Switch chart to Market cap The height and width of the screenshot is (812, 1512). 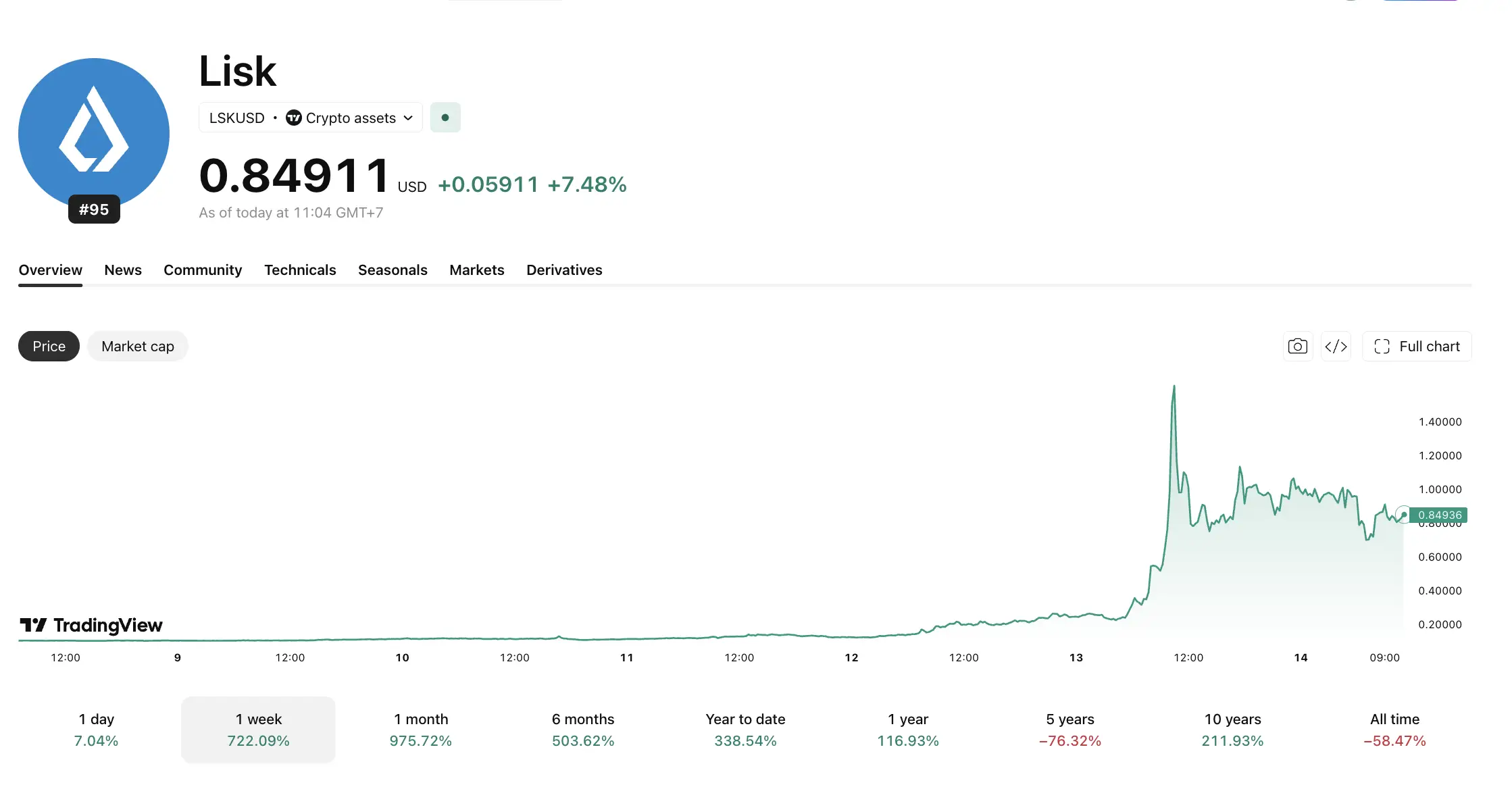[x=138, y=347]
